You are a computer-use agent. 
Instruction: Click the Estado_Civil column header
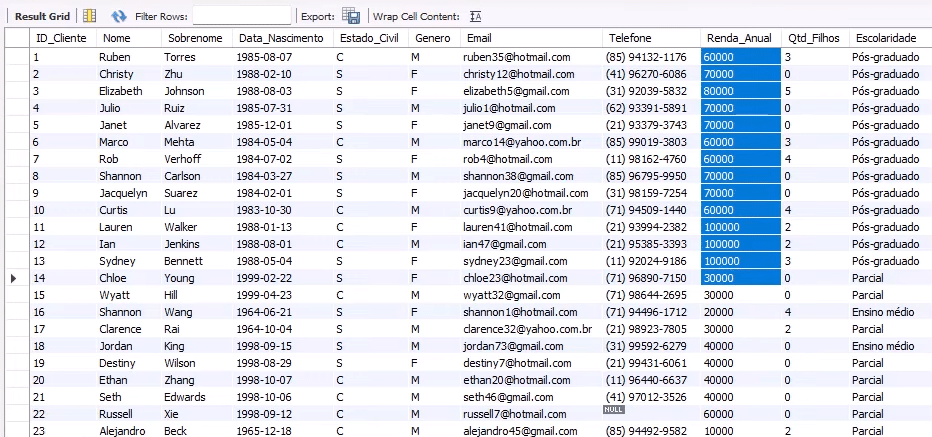click(x=370, y=38)
